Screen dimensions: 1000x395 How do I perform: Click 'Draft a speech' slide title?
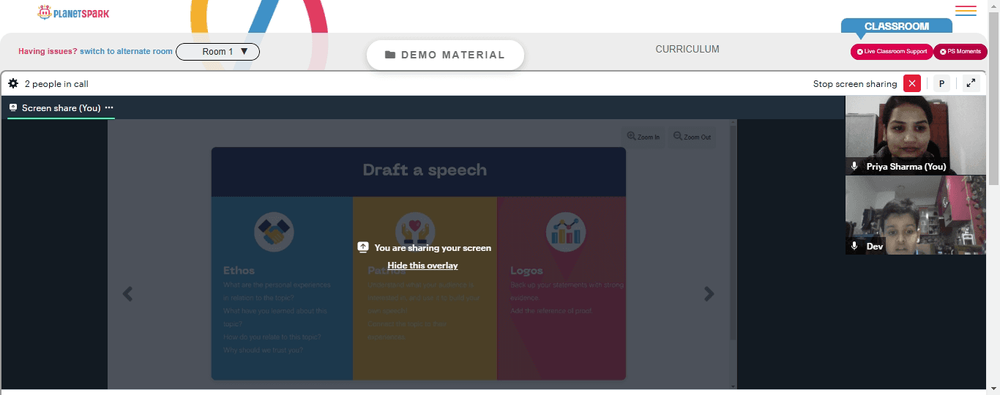(x=425, y=170)
